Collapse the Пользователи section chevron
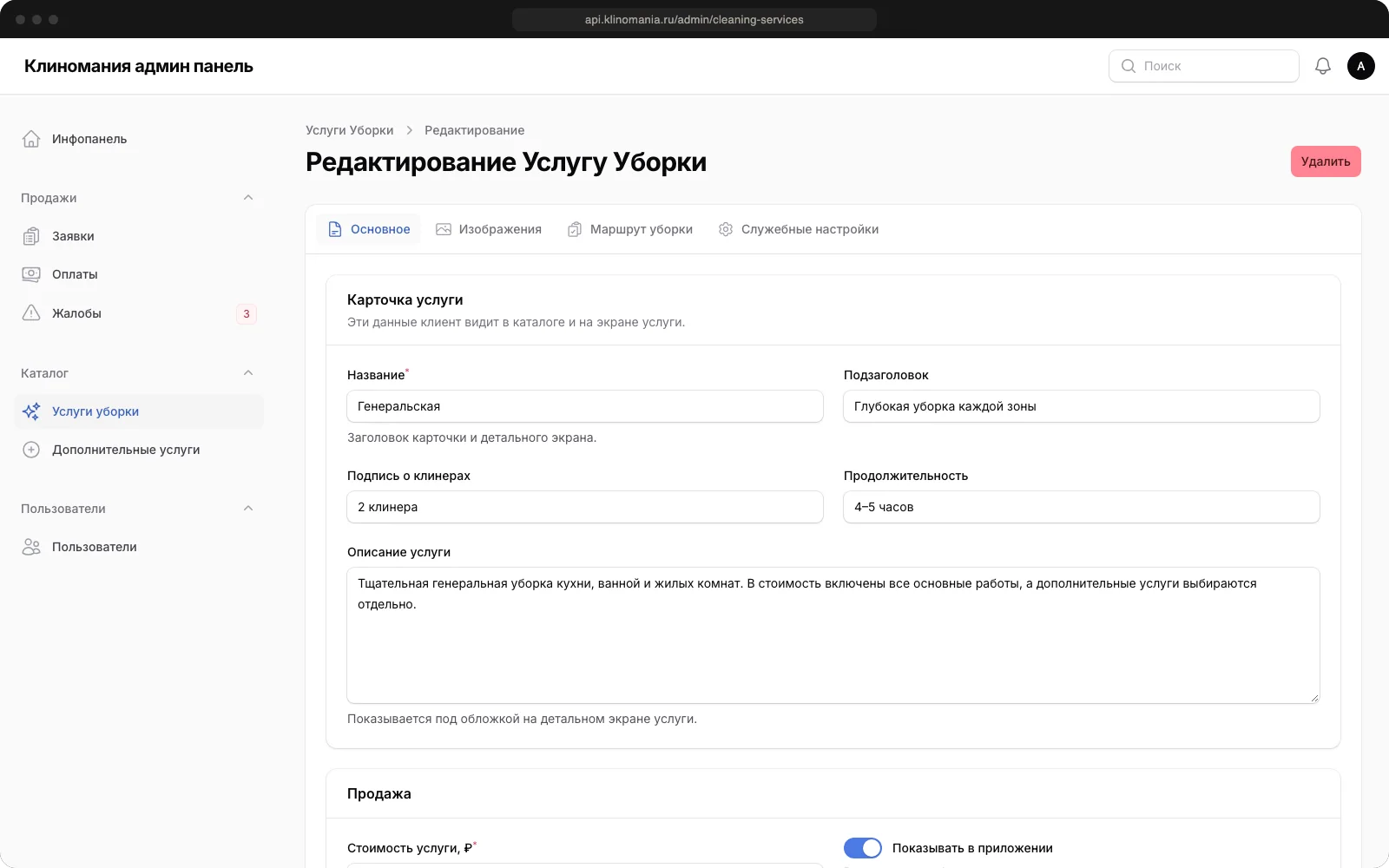The image size is (1389, 868). point(248,509)
